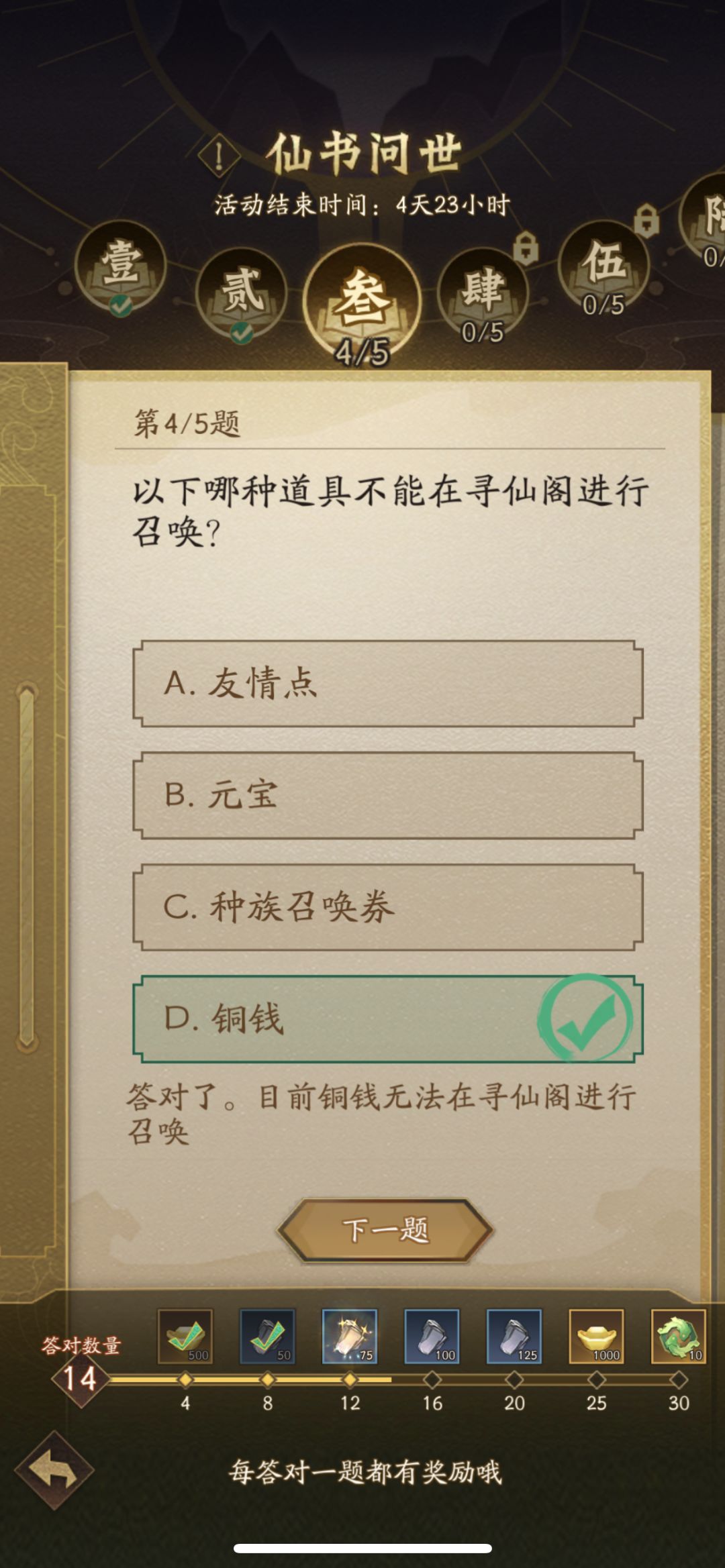The image size is (725, 1568).
Task: Open the 500 reward icon at milestone 4
Action: 185,1336
